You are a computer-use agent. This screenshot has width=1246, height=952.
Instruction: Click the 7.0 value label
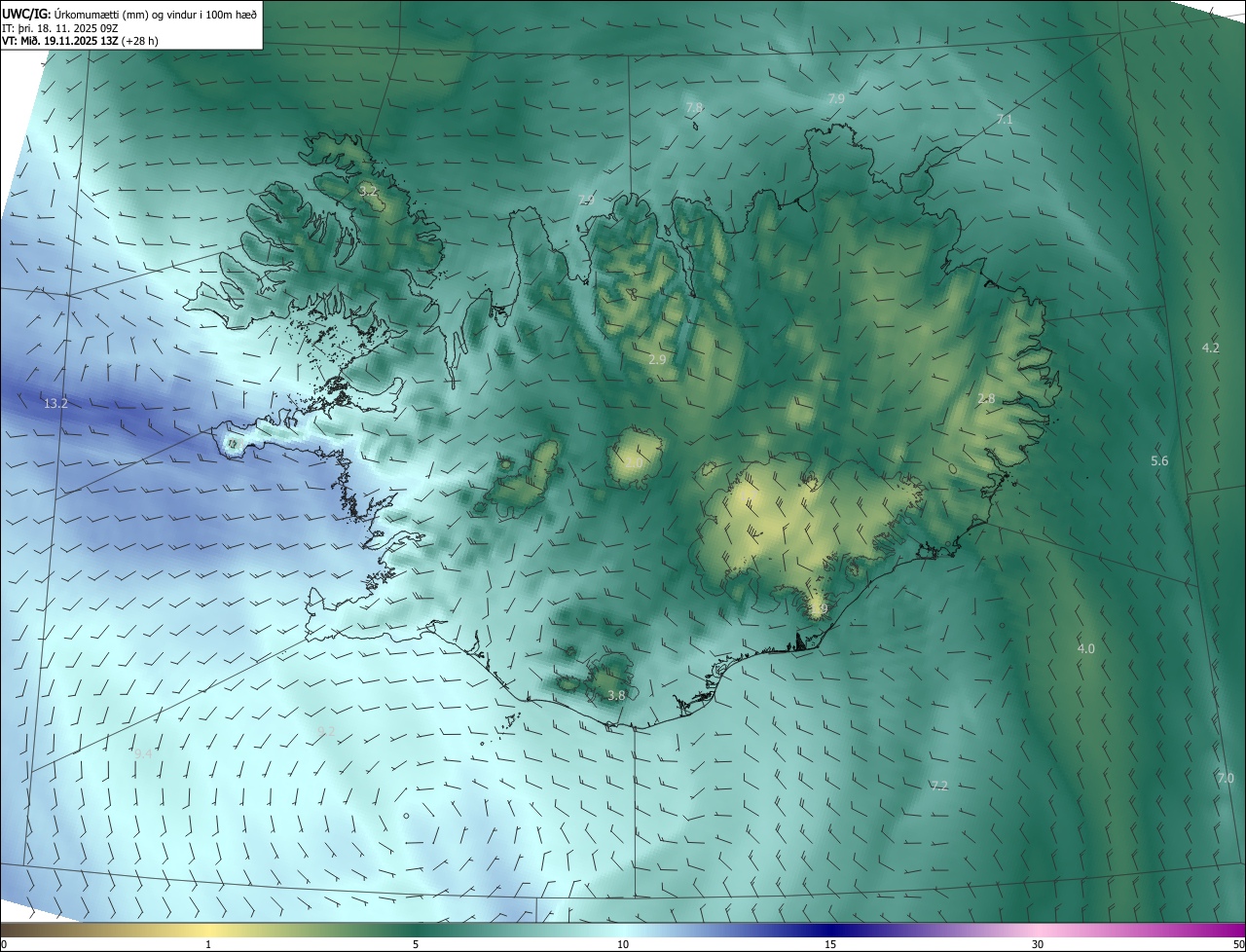(x=1225, y=778)
